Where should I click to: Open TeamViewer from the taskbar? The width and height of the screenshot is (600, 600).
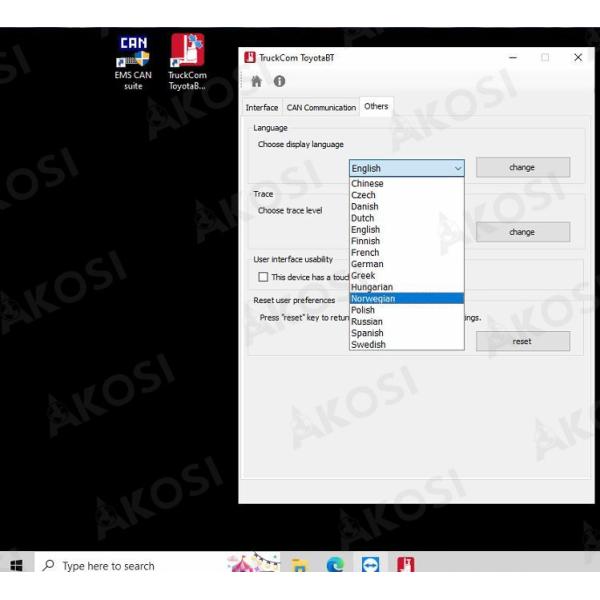(370, 566)
